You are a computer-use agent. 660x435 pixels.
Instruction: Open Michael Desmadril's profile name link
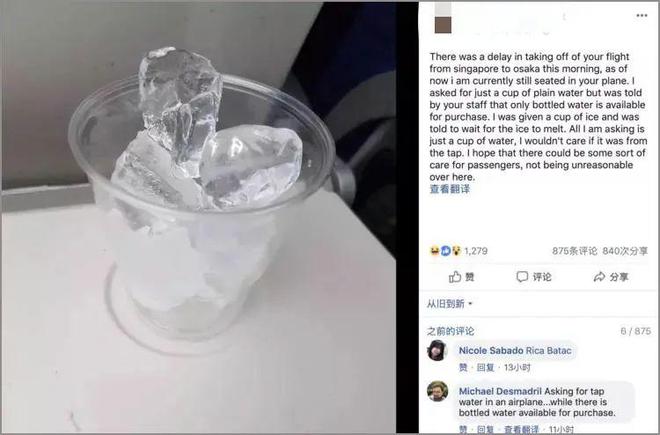500,391
